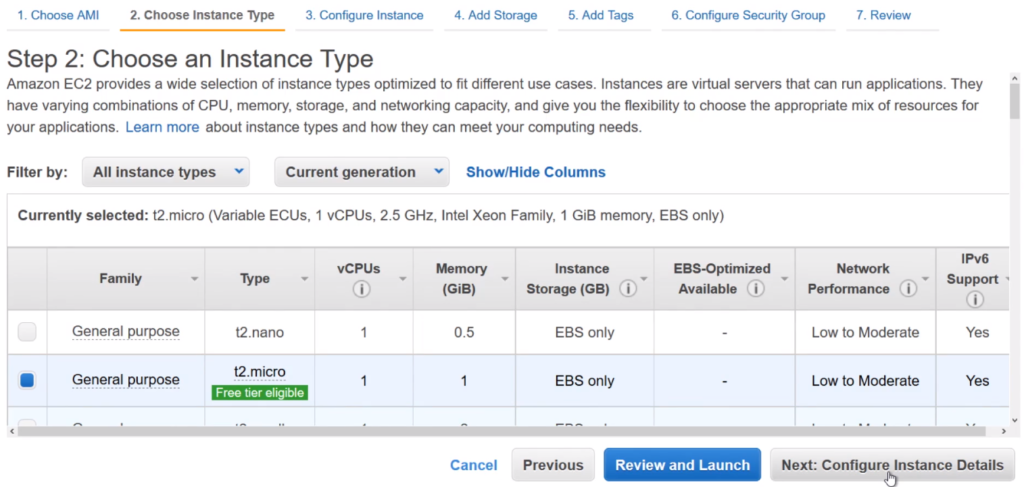Click the Show/Hide Columns link
The height and width of the screenshot is (487, 1024).
535,172
